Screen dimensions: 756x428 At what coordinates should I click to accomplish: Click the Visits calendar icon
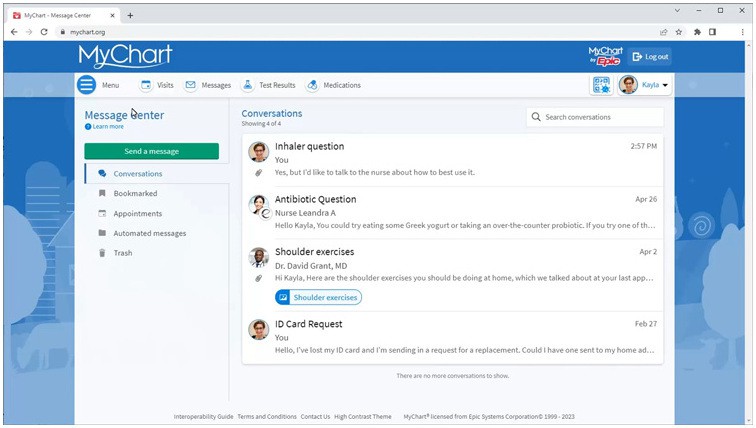click(146, 85)
